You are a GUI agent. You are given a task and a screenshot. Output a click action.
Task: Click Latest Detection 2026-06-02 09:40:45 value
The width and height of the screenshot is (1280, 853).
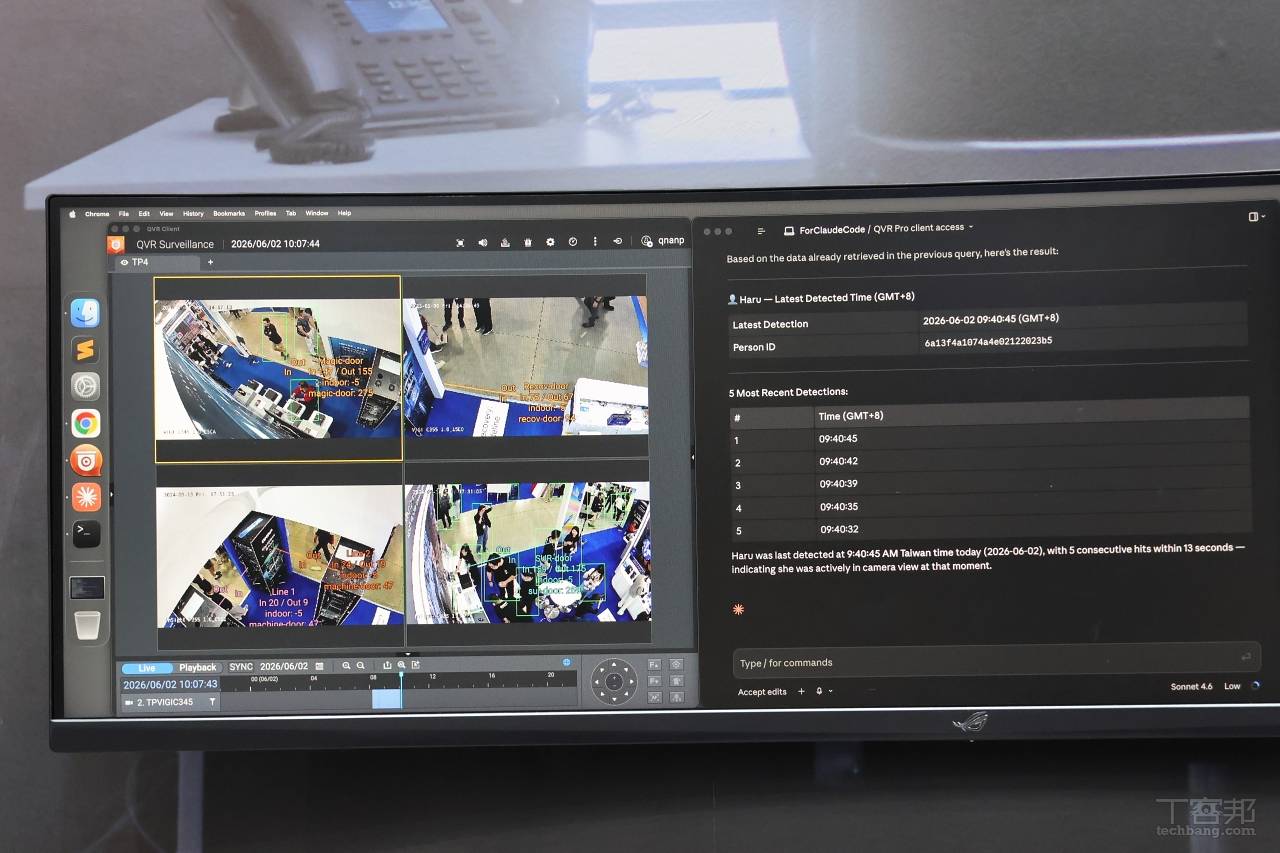pyautogui.click(x=990, y=319)
